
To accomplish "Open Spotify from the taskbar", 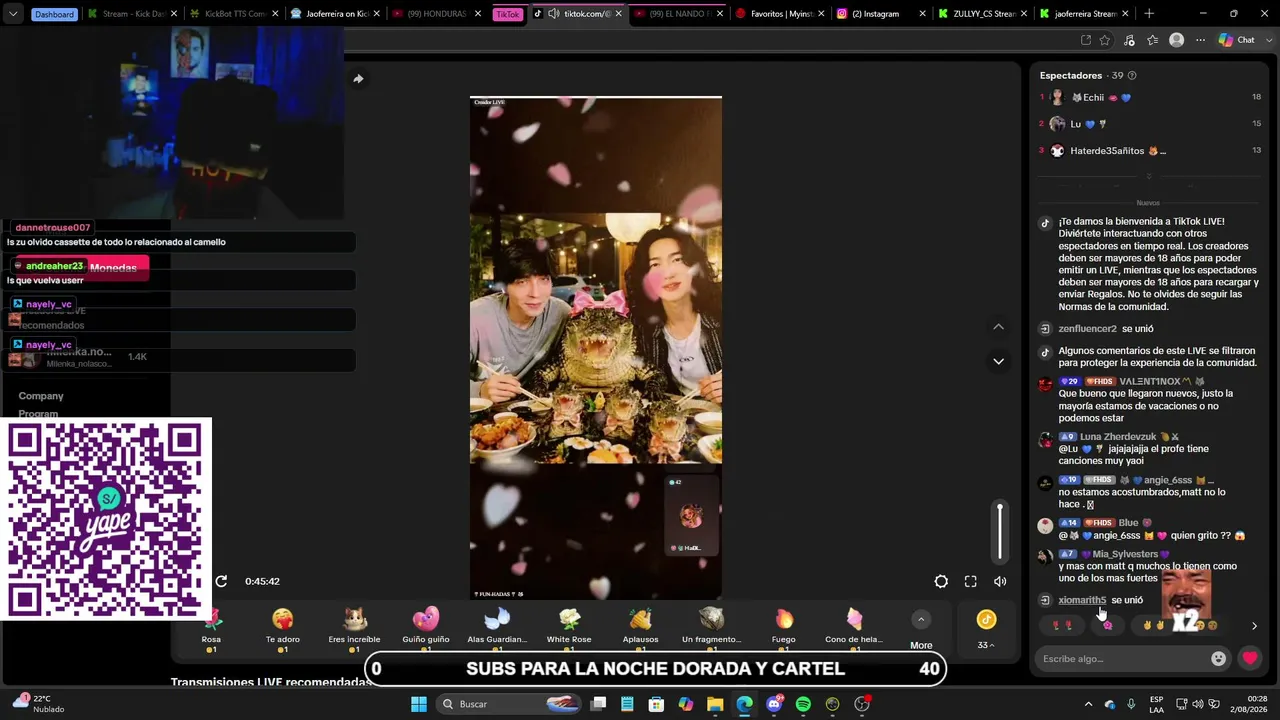I will 803,704.
